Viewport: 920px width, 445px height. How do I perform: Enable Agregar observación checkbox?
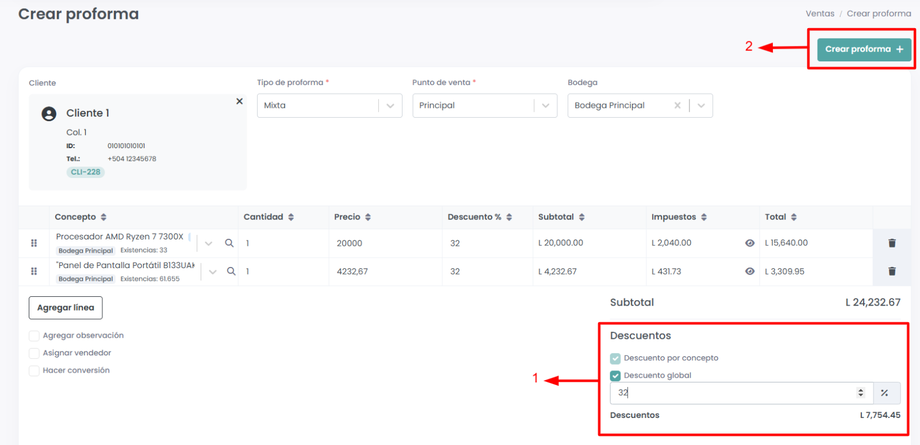pyautogui.click(x=34, y=336)
